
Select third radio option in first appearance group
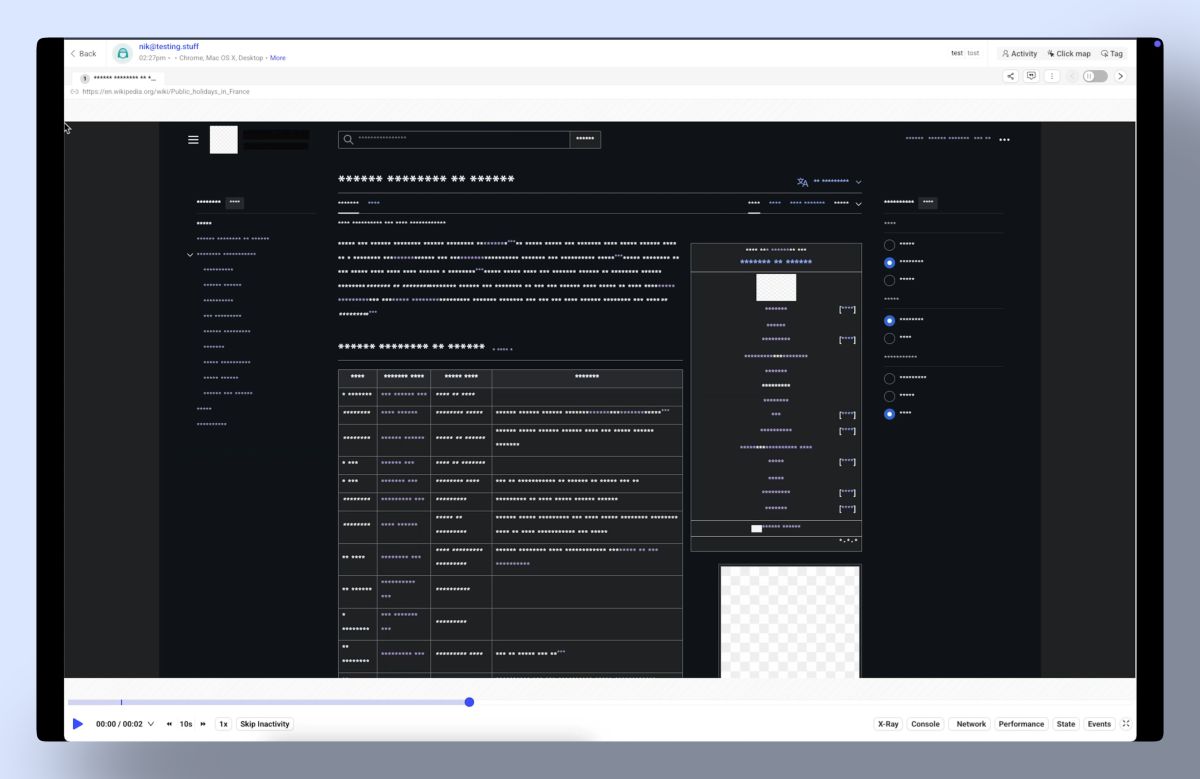click(889, 280)
